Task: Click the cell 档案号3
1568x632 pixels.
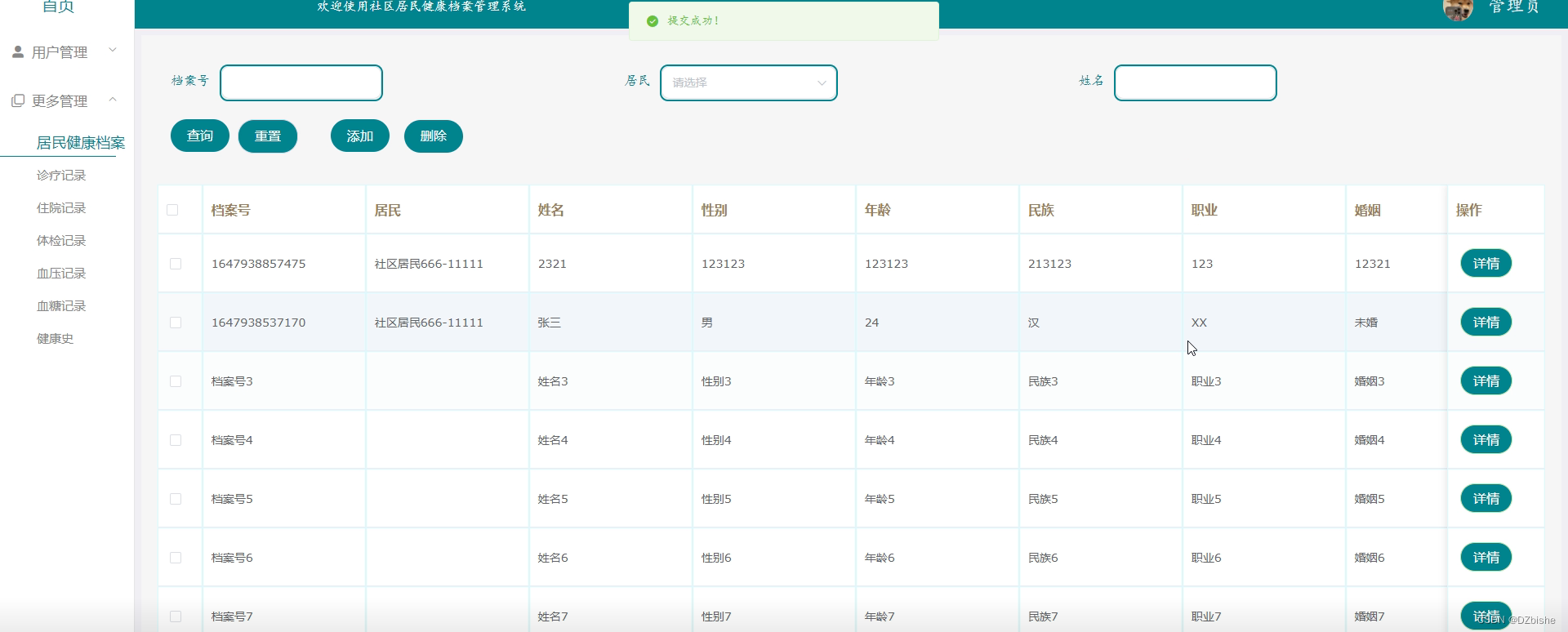Action: click(232, 381)
